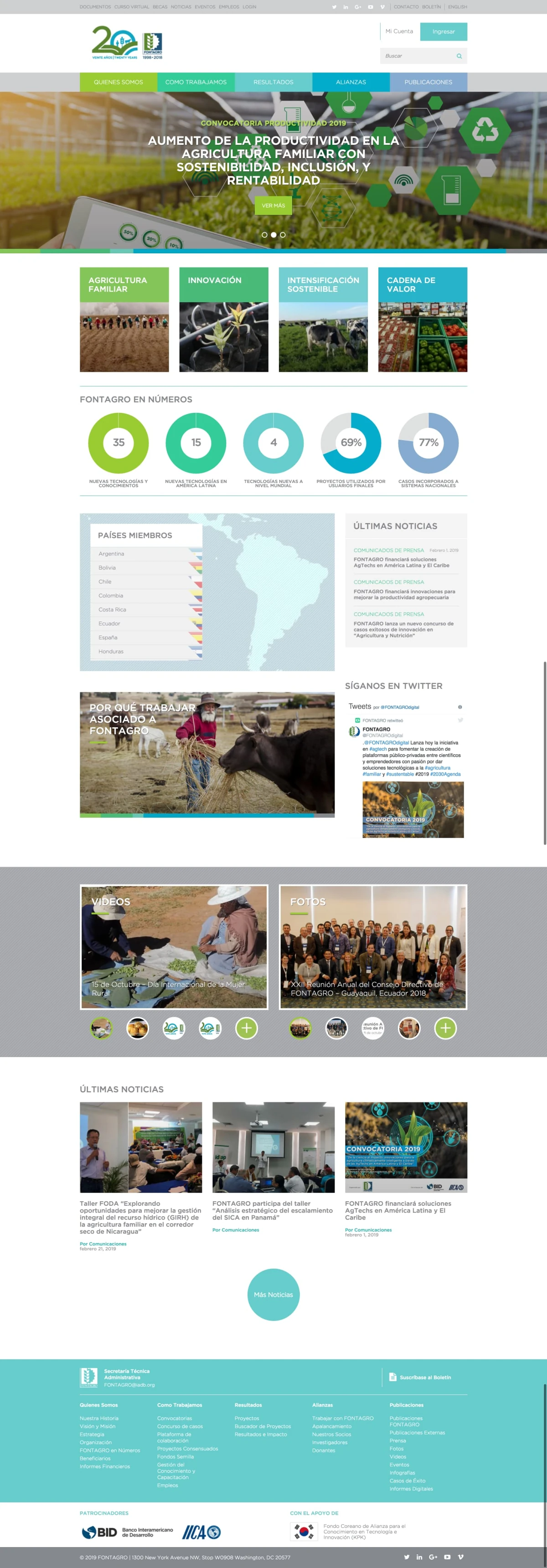Screen dimensions: 547x1568
Task: Open the LinkedIn icon in the footer bar
Action: point(419,1557)
